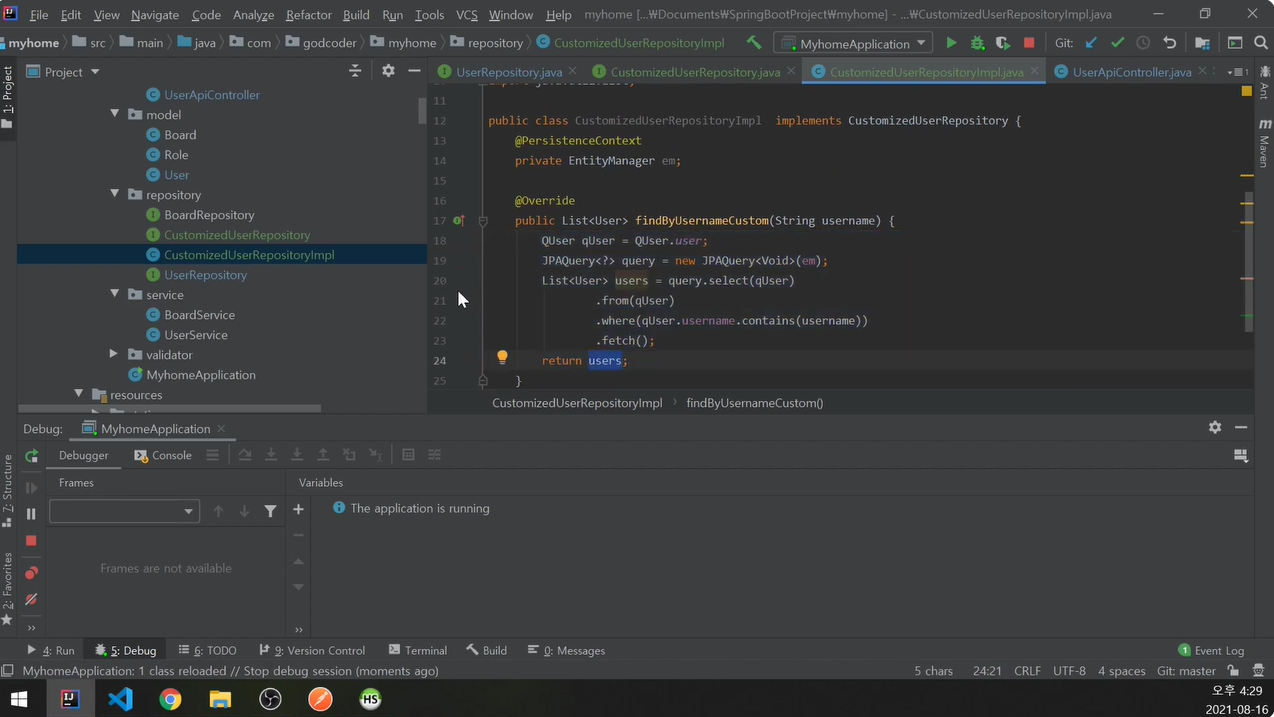Viewport: 1274px width, 717px height.
Task: Open the TODO tool window
Action: tap(207, 650)
